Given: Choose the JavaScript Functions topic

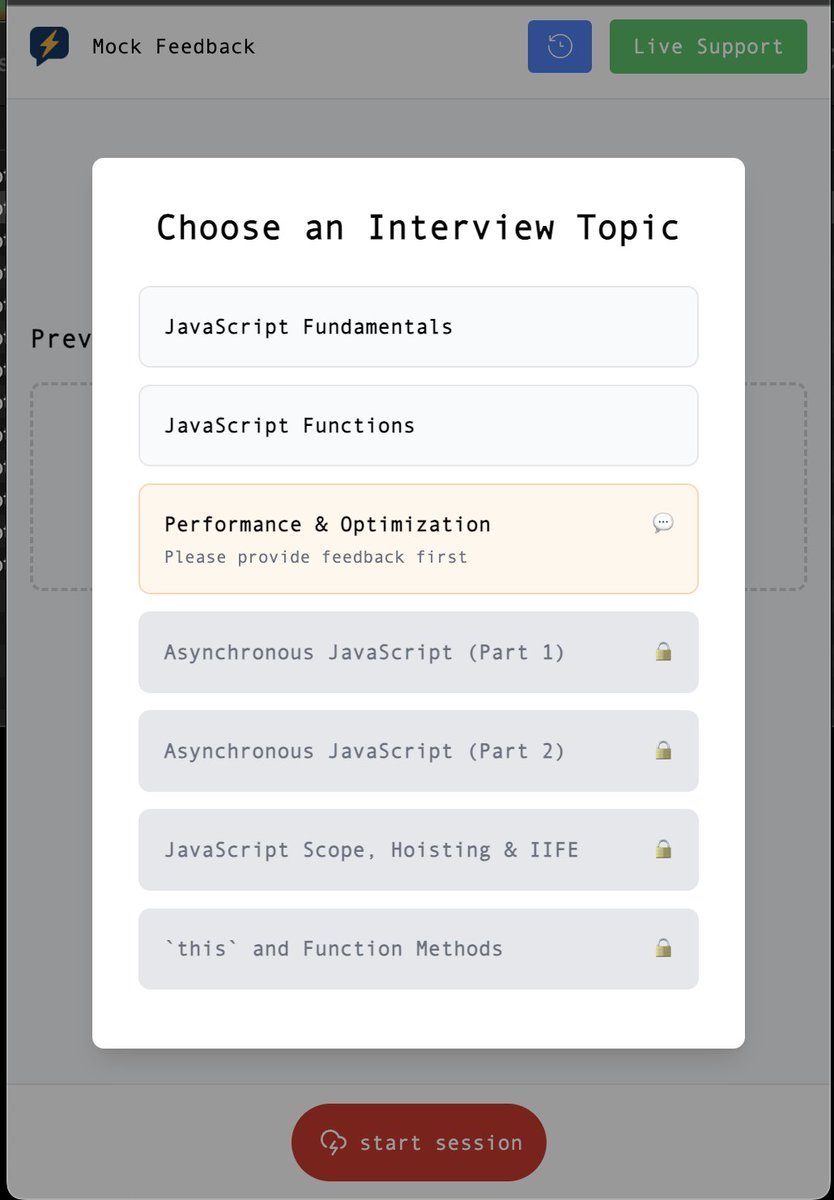Looking at the screenshot, I should (x=418, y=426).
